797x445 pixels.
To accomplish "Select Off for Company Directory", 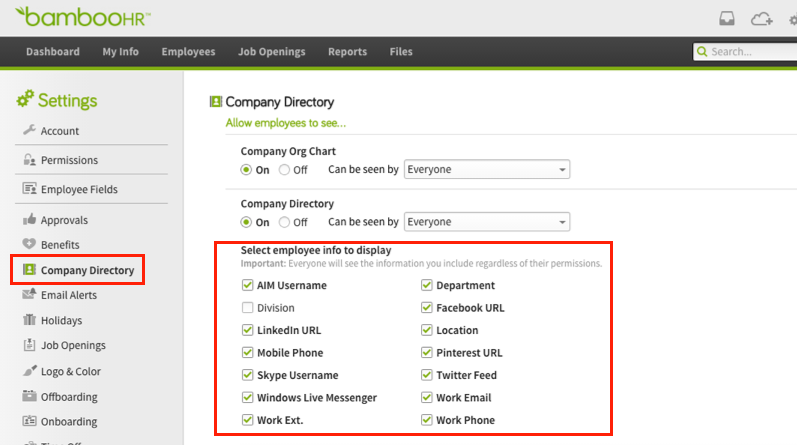I will coord(285,222).
